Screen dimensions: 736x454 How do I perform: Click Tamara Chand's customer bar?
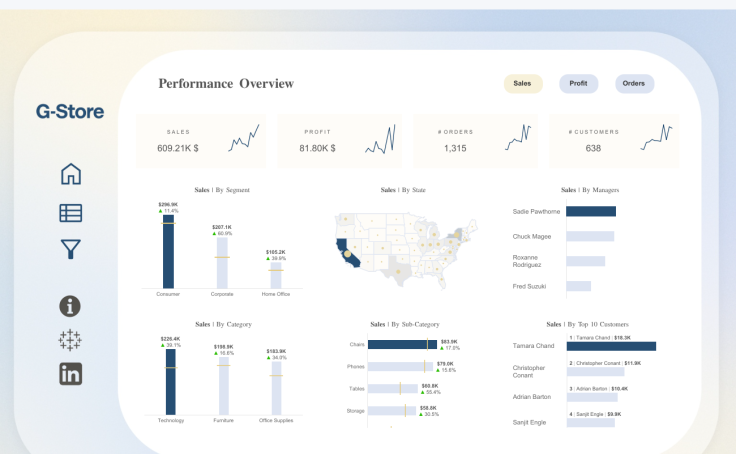610,346
